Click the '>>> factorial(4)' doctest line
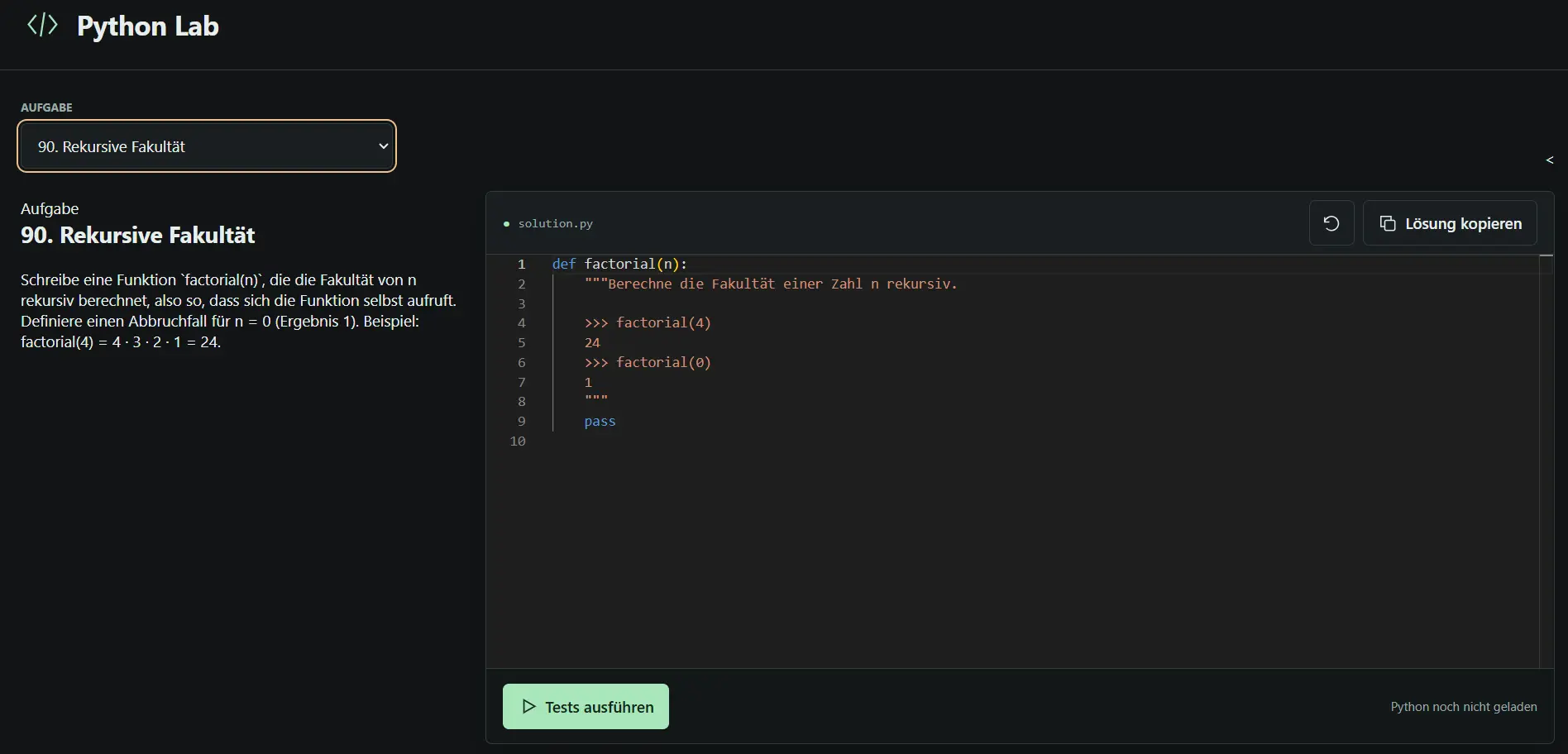The image size is (1568, 754). 648,322
